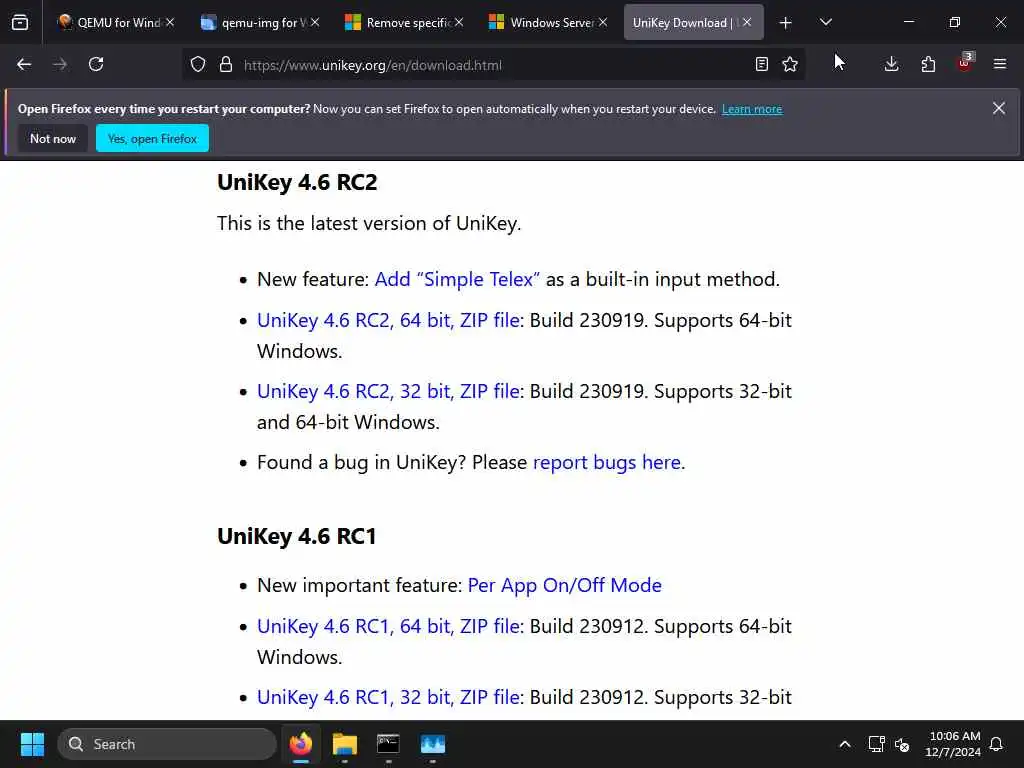Open Firefox View icon at tab strip start
1024x768 pixels.
click(20, 22)
